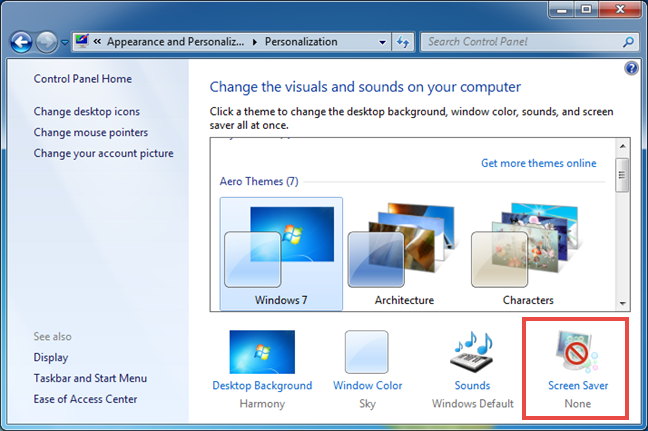Open the Desktop Background link
648x431 pixels.
point(262,386)
